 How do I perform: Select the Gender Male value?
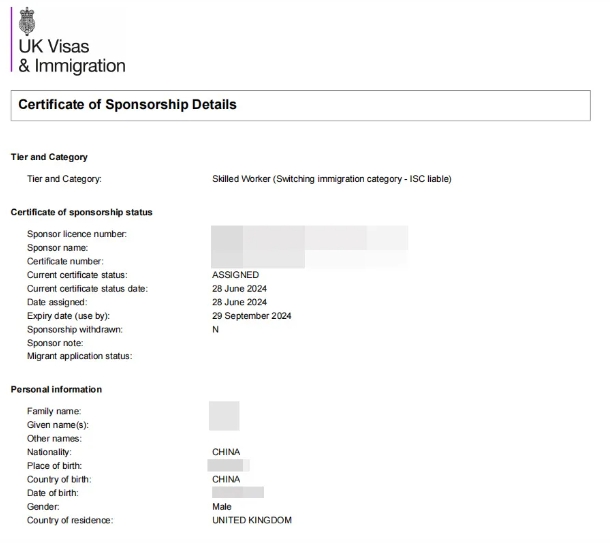pyautogui.click(x=222, y=506)
